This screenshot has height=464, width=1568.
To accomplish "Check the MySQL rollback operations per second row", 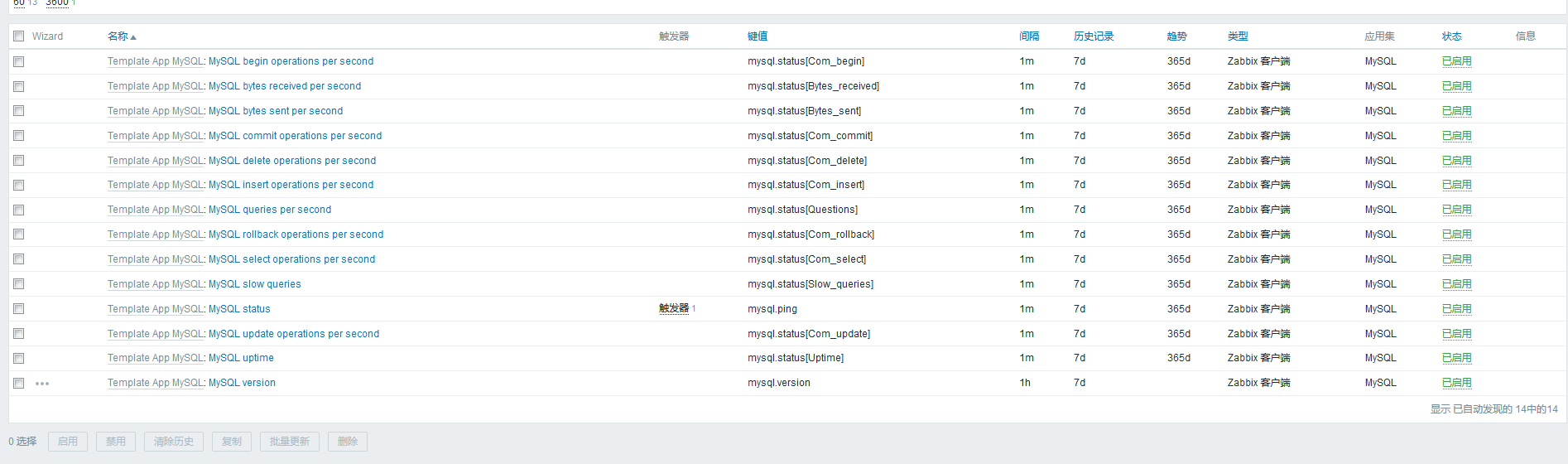I will [18, 234].
